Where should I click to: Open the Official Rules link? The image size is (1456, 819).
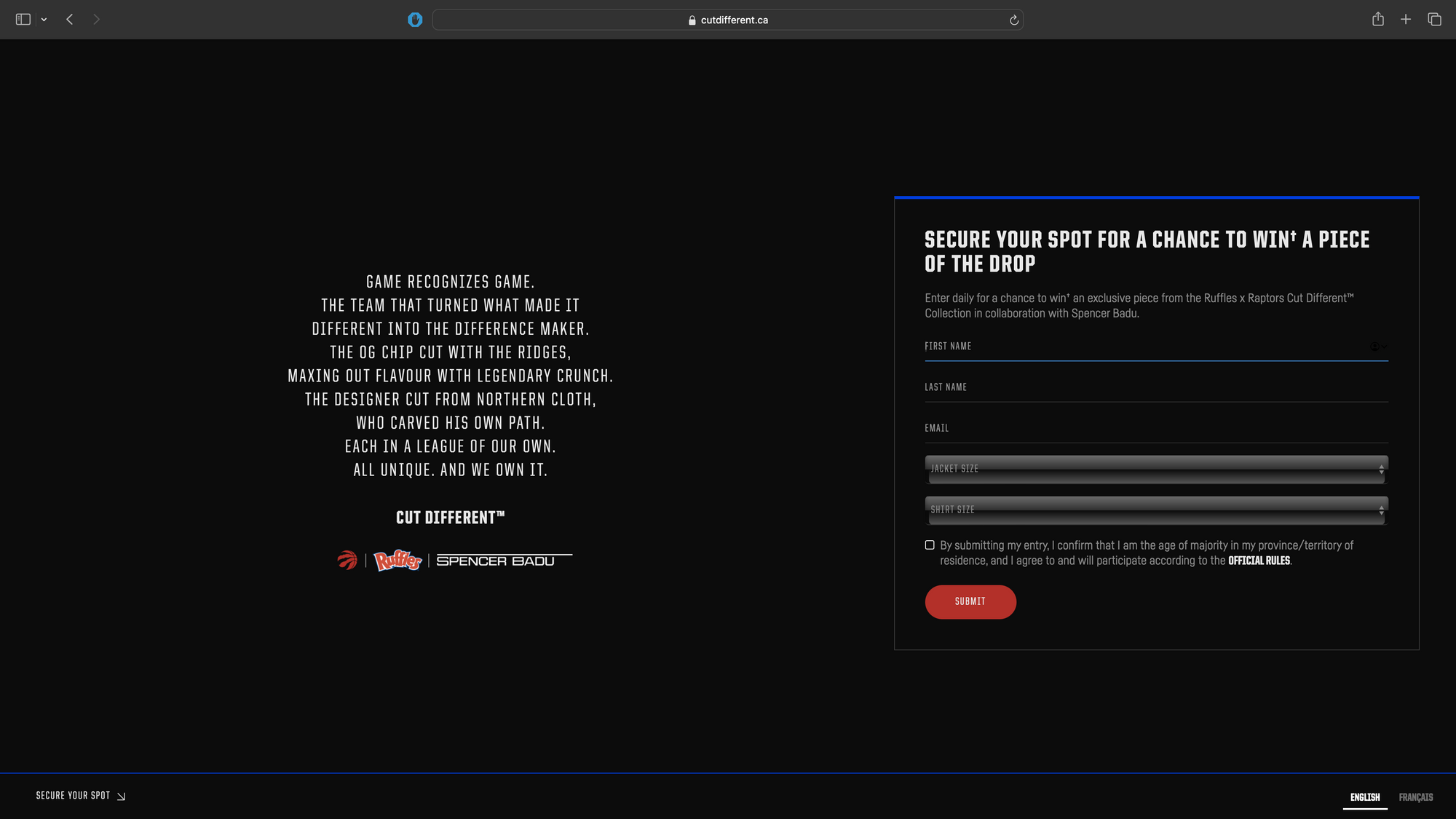tap(1259, 561)
